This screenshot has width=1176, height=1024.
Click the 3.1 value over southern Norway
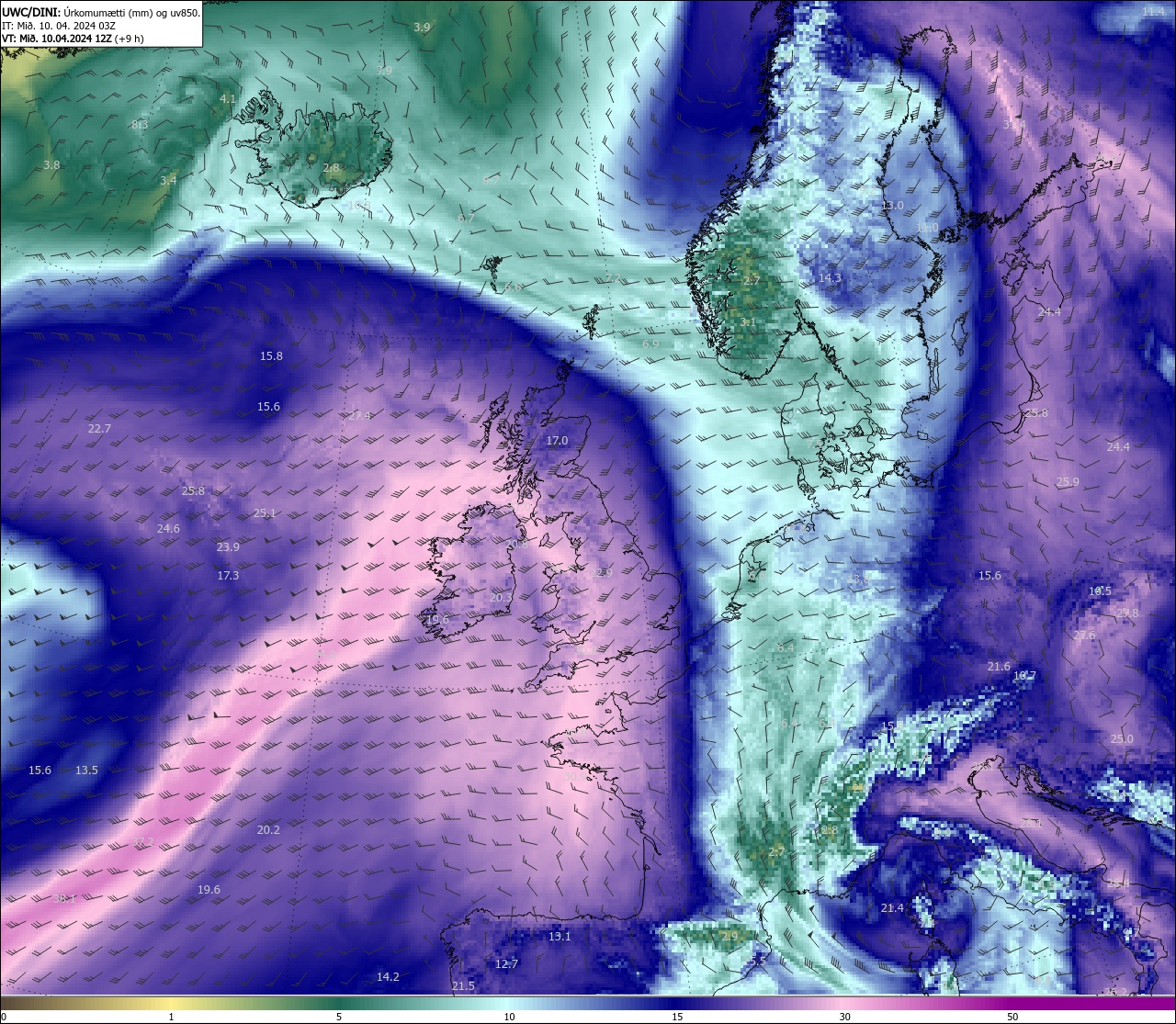click(748, 322)
